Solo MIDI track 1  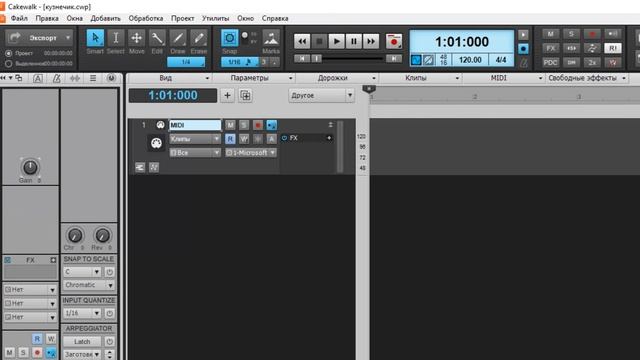click(244, 125)
